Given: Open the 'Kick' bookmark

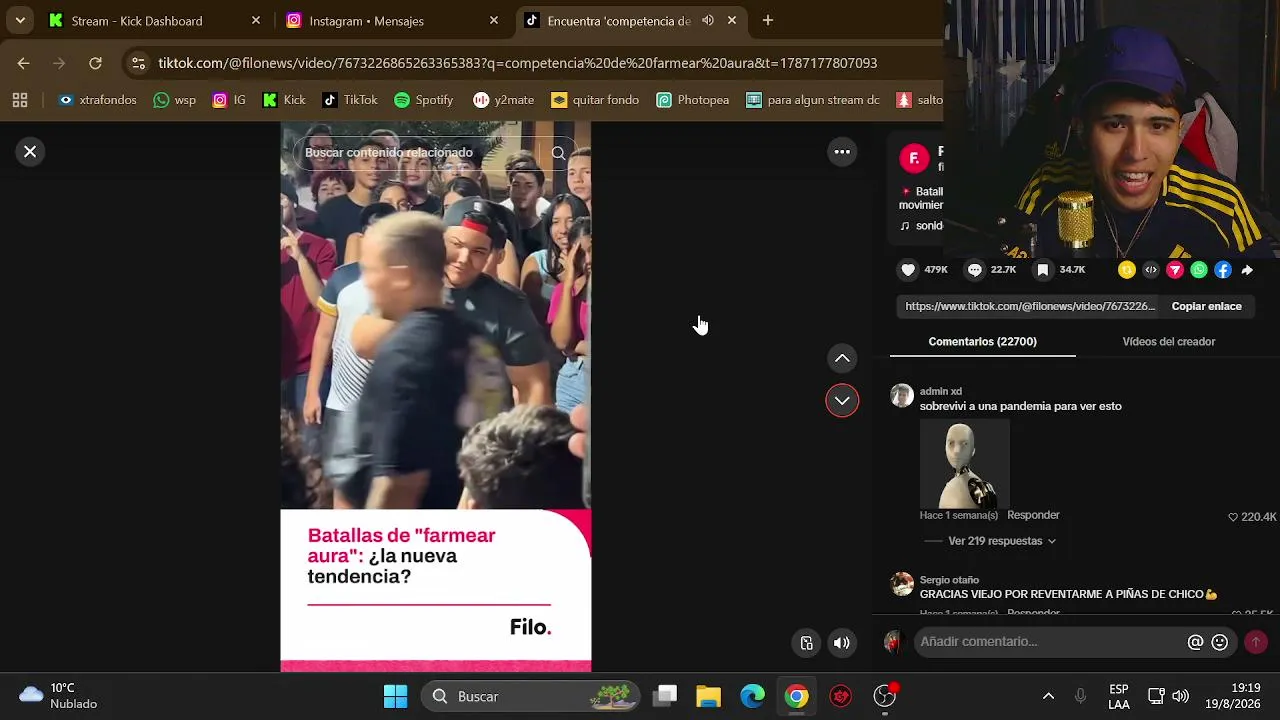Looking at the screenshot, I should [x=284, y=100].
